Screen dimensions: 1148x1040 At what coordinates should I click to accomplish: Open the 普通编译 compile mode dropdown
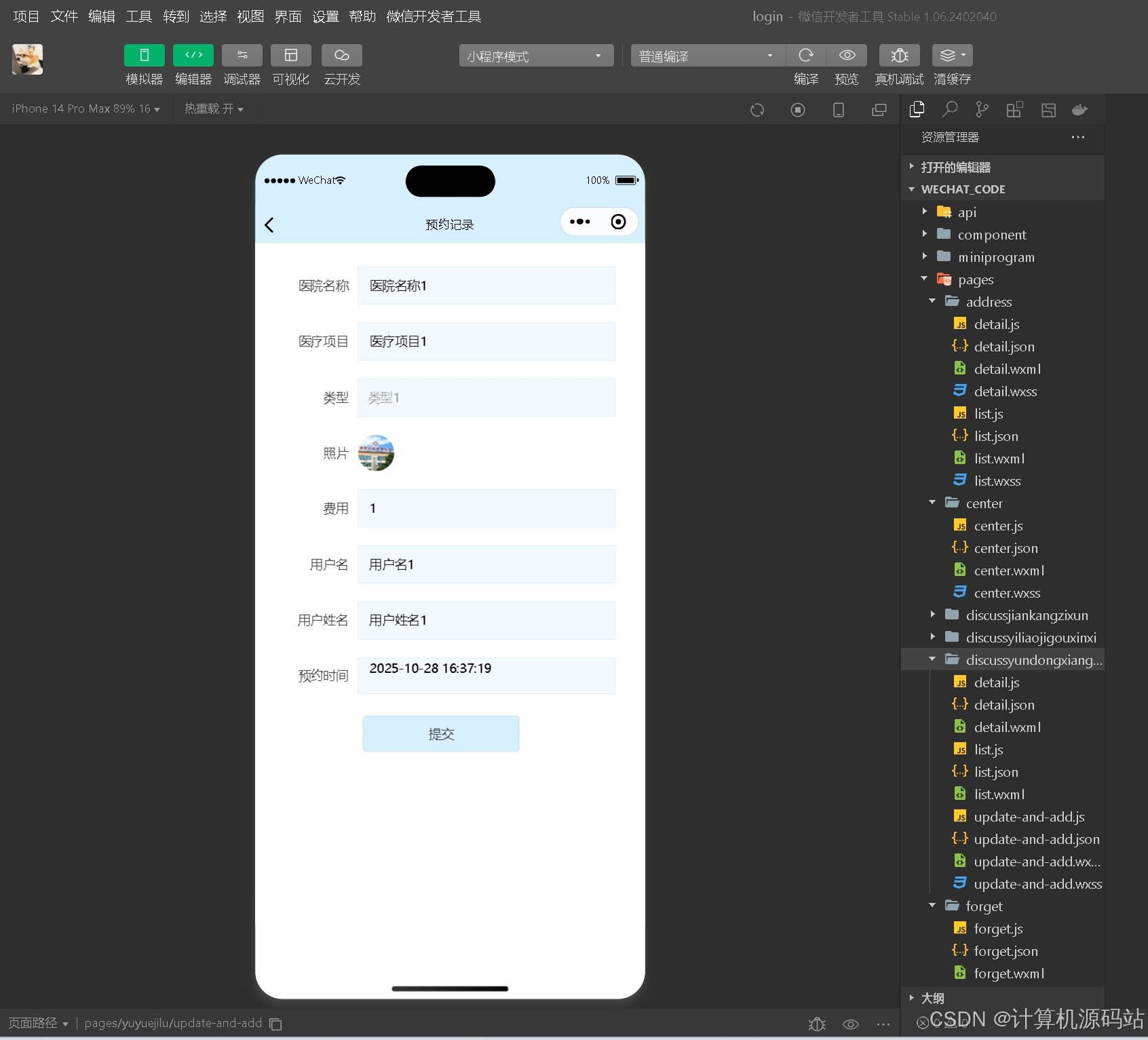coord(708,56)
